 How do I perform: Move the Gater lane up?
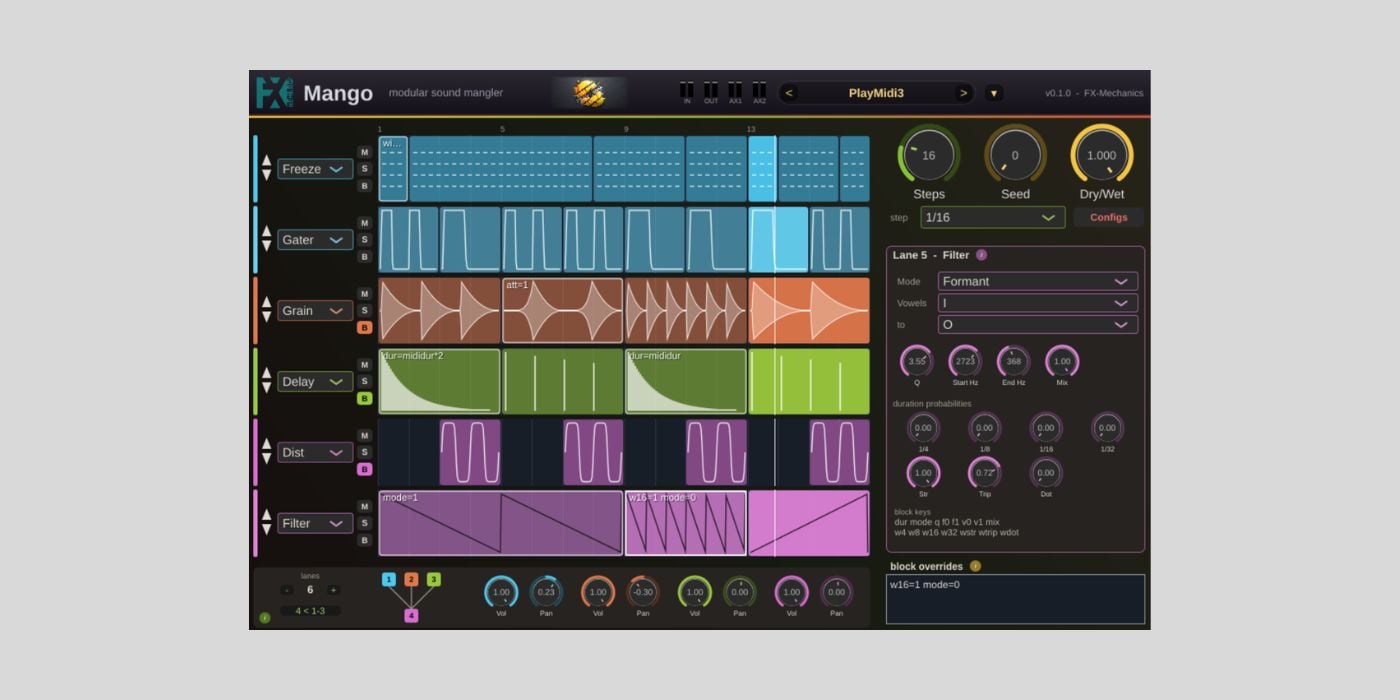[266, 233]
